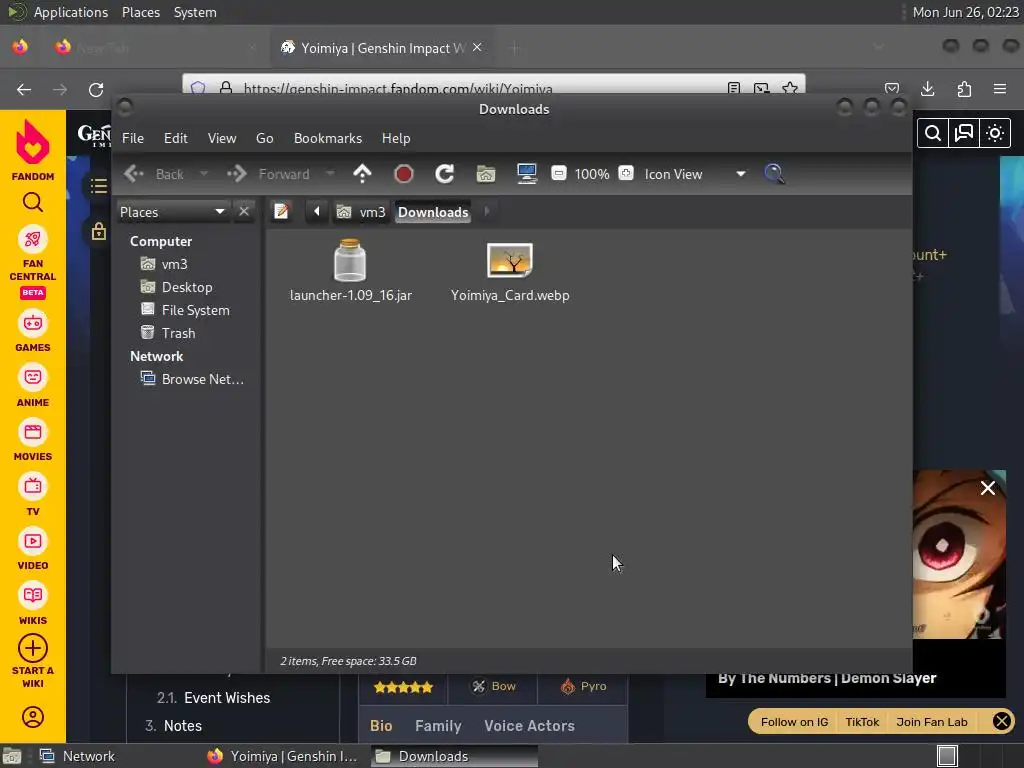This screenshot has width=1024, height=768.
Task: Jump to Notes contents link
Action: (183, 726)
